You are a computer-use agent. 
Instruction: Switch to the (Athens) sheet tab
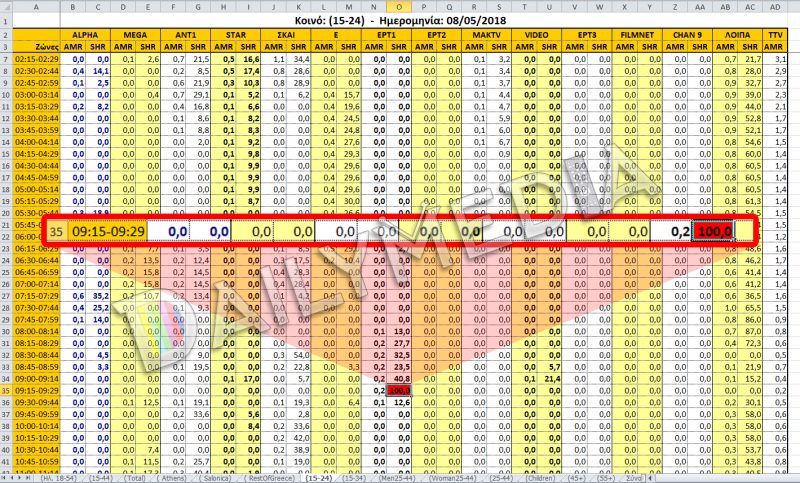(171, 478)
